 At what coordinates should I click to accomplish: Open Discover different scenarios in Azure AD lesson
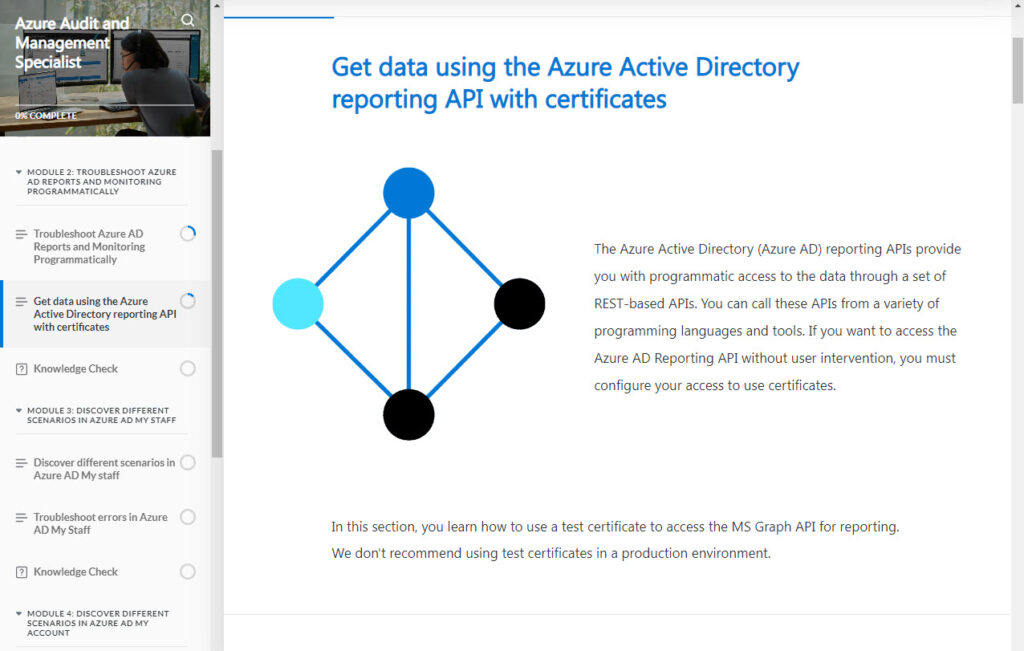103,469
